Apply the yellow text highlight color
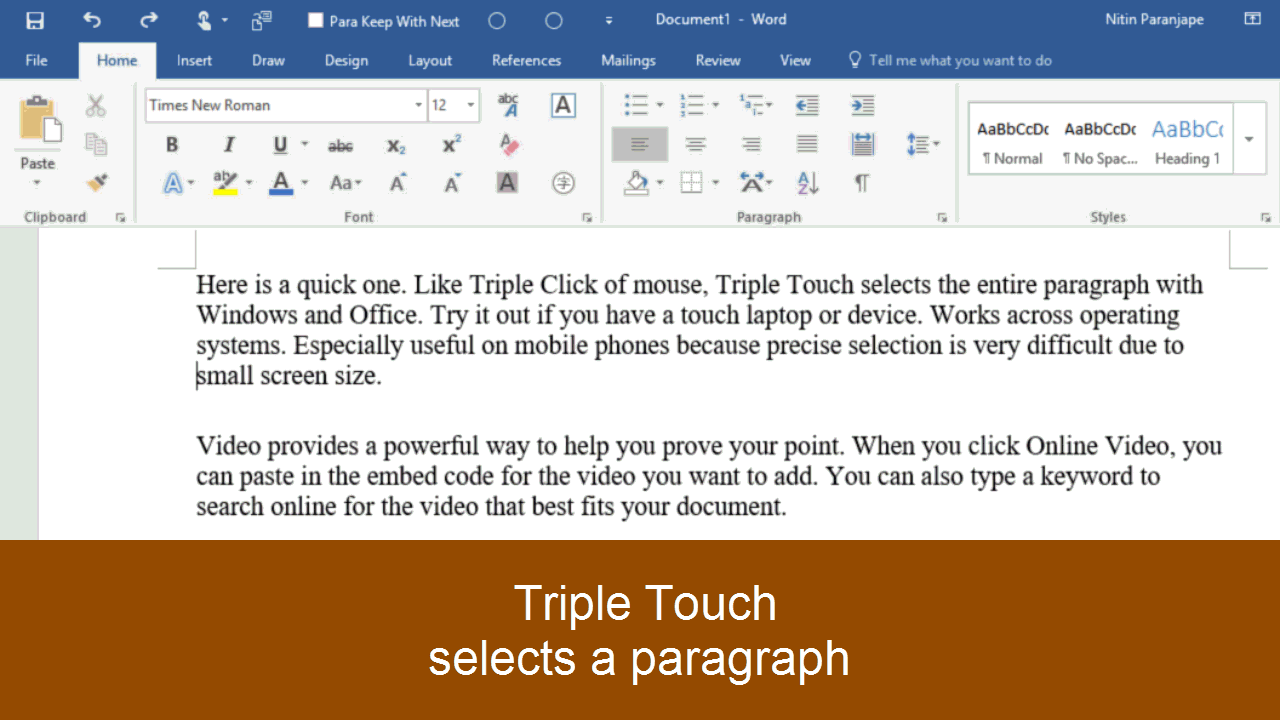 point(225,183)
